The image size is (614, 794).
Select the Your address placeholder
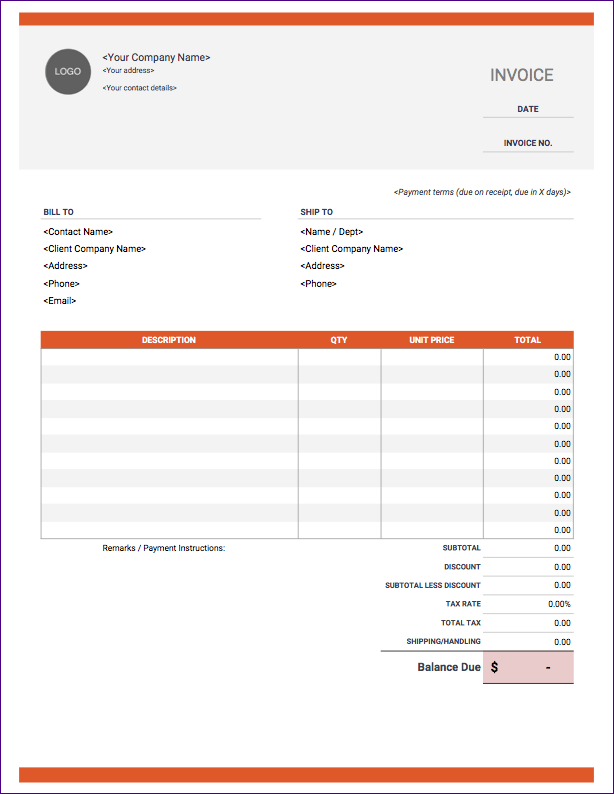tap(128, 70)
